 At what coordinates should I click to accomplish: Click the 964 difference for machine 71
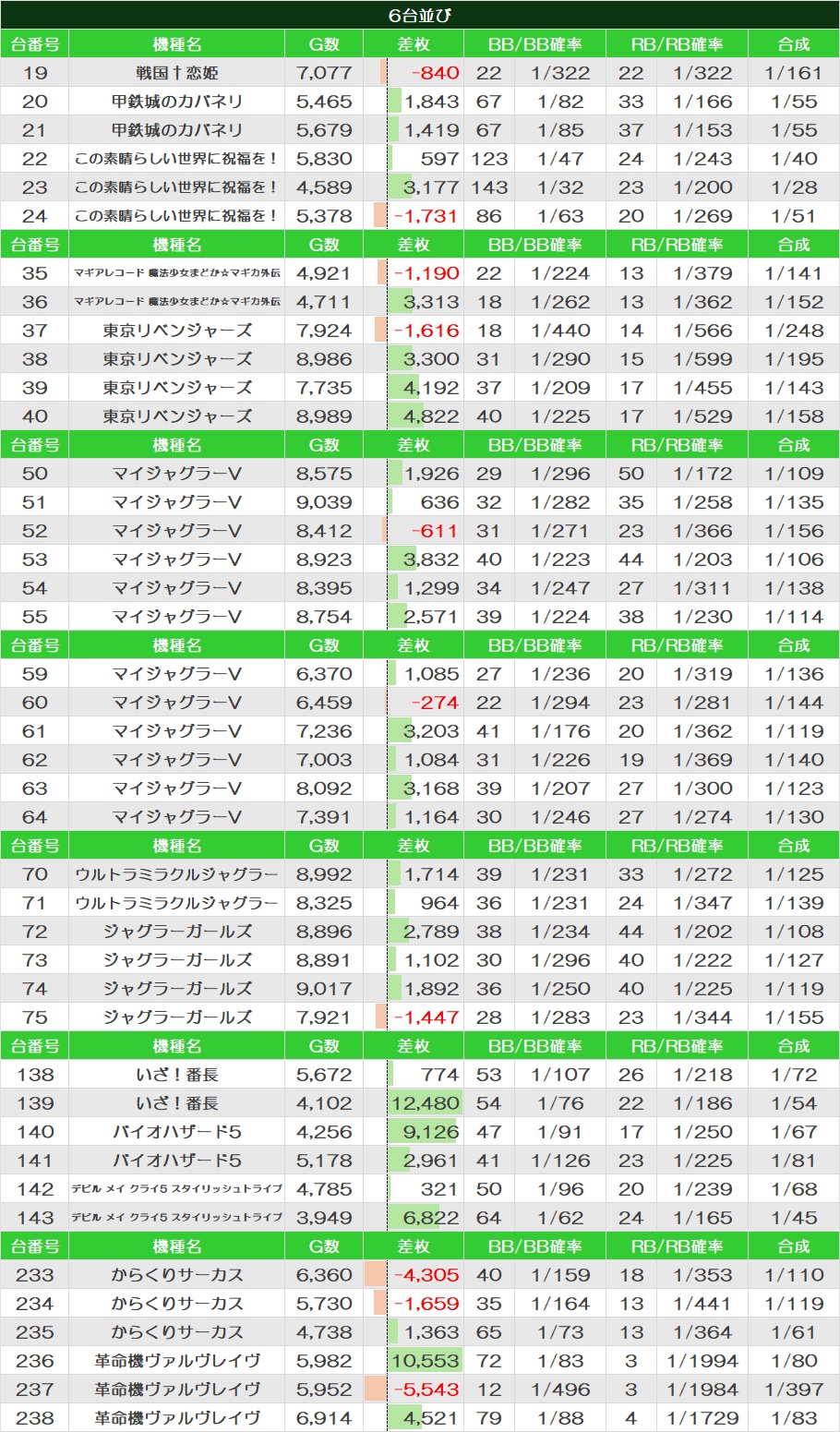[439, 903]
